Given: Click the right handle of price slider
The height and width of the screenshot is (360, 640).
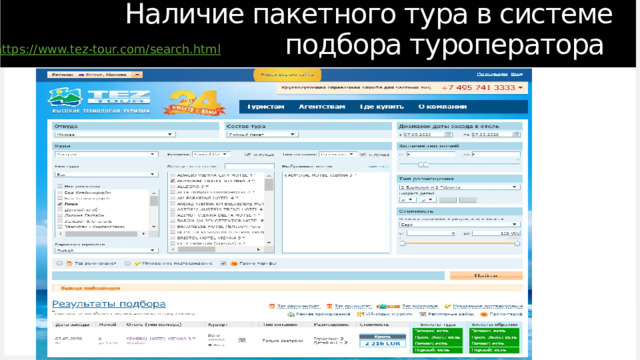Looking at the screenshot, I should click(x=517, y=243).
